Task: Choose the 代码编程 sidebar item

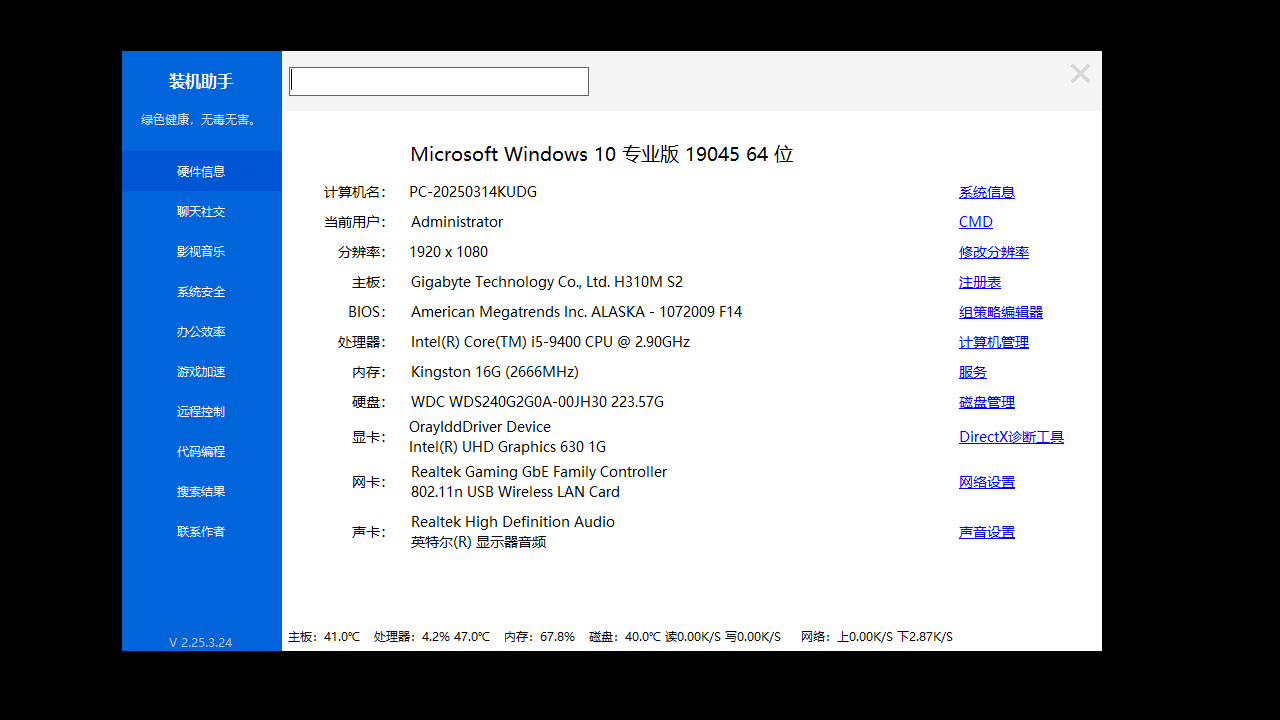Action: (202, 451)
